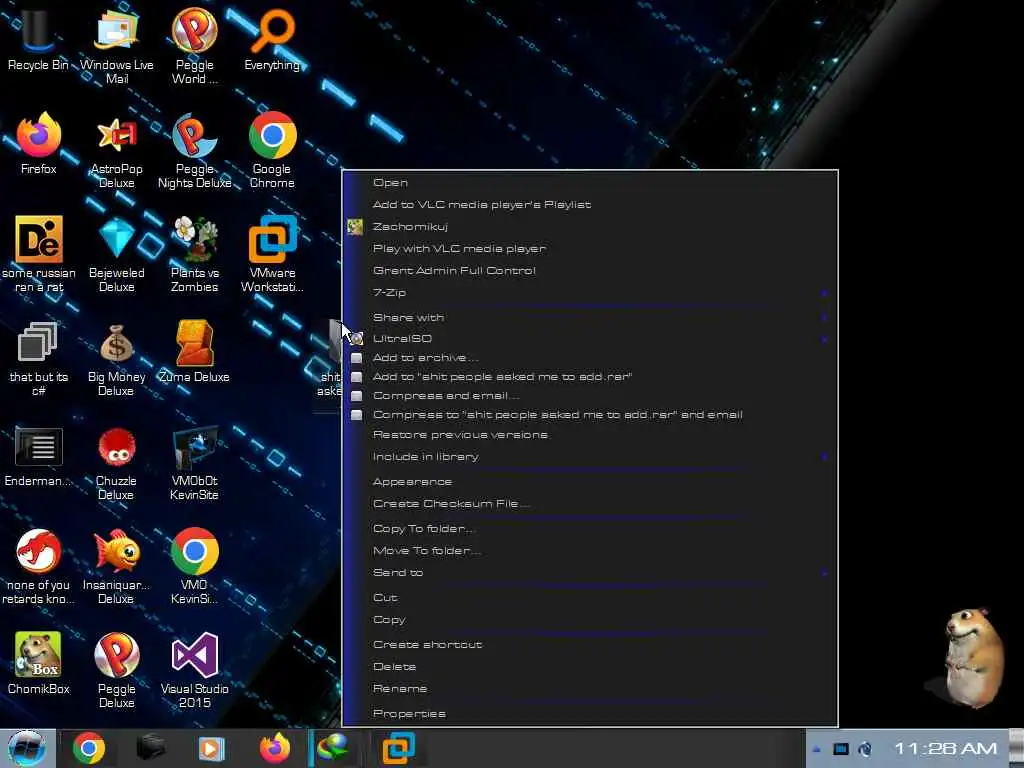The width and height of the screenshot is (1024, 768).
Task: Choose Copy in the context menu
Action: click(590, 620)
